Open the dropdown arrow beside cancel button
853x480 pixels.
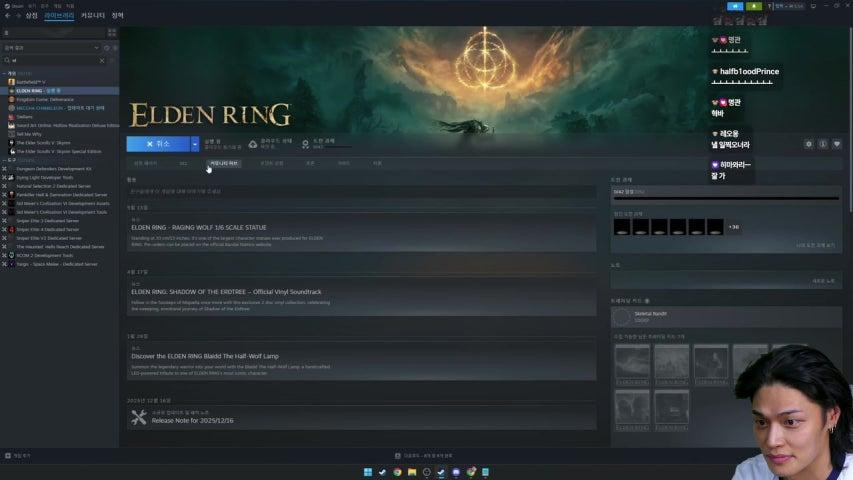click(x=195, y=144)
